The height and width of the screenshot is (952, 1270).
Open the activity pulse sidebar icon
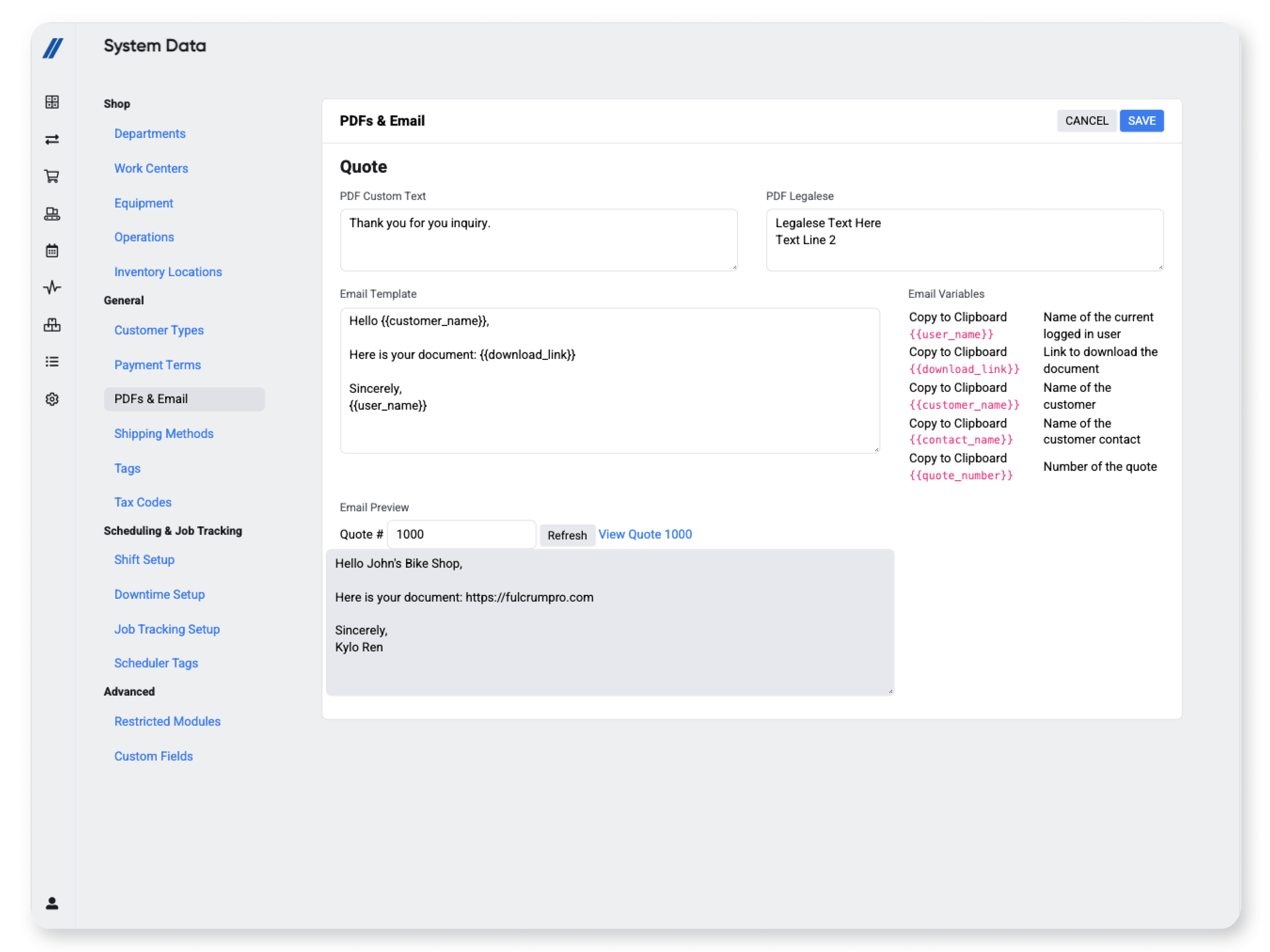pos(52,287)
